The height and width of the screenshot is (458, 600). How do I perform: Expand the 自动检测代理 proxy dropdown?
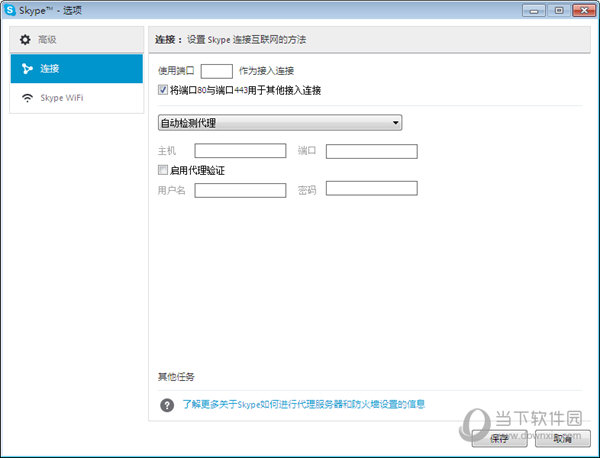(x=280, y=122)
